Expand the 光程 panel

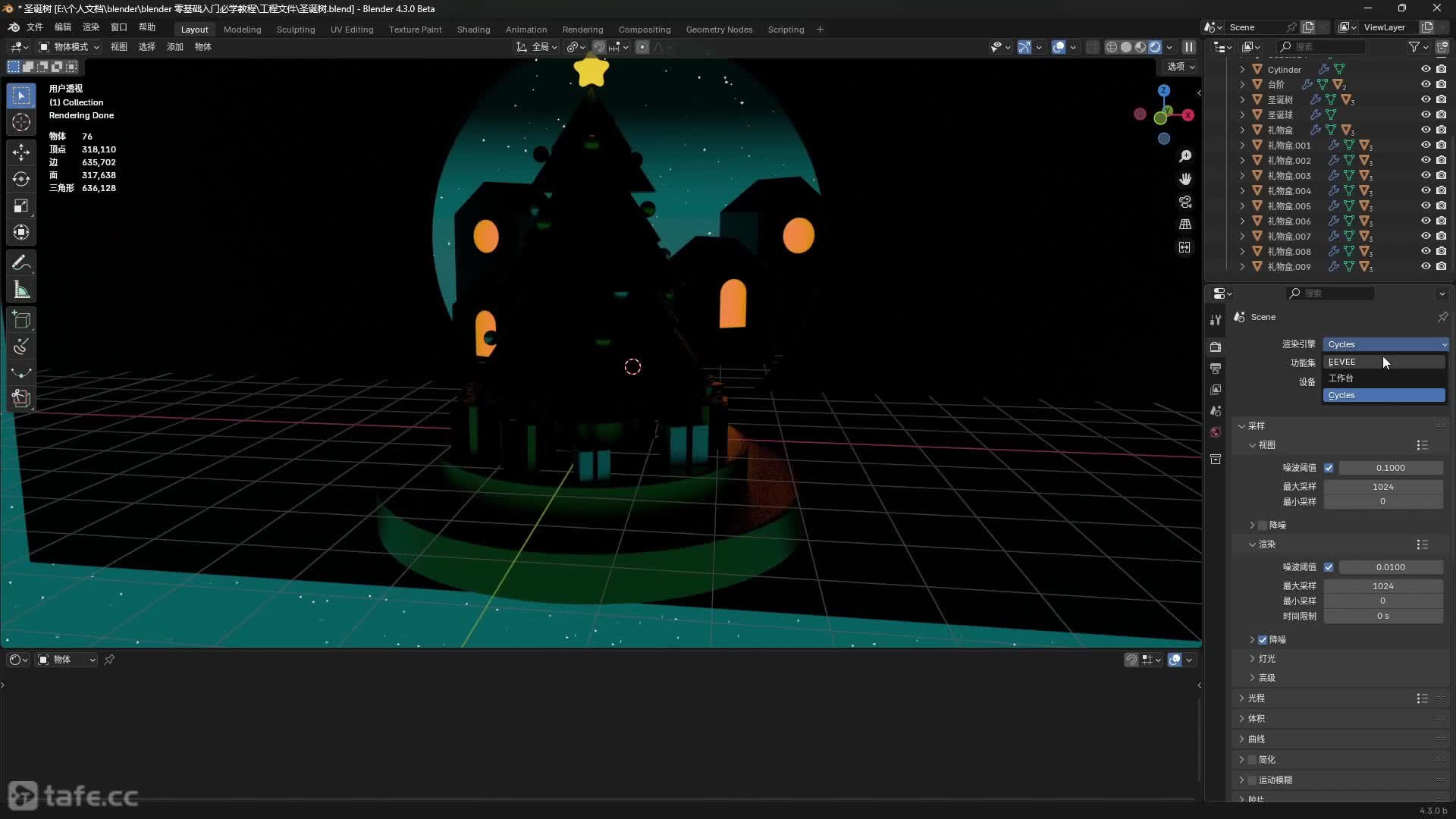click(1257, 698)
